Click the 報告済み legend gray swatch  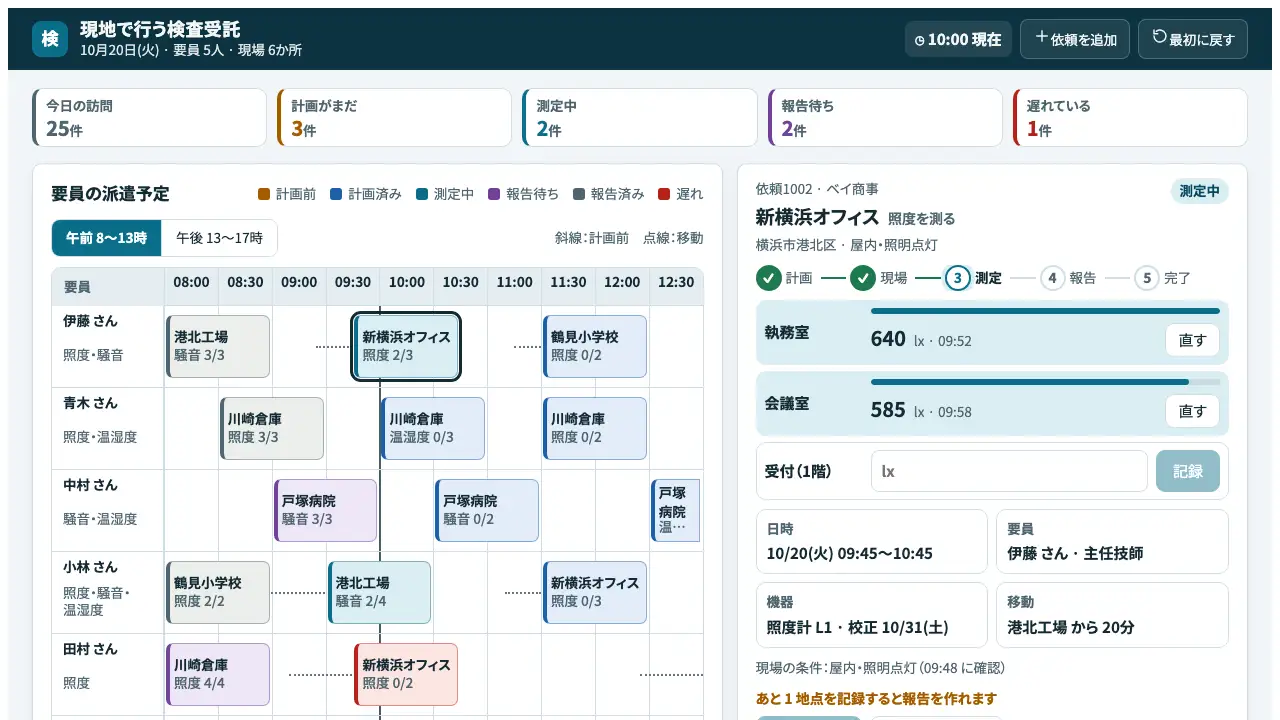coord(579,194)
